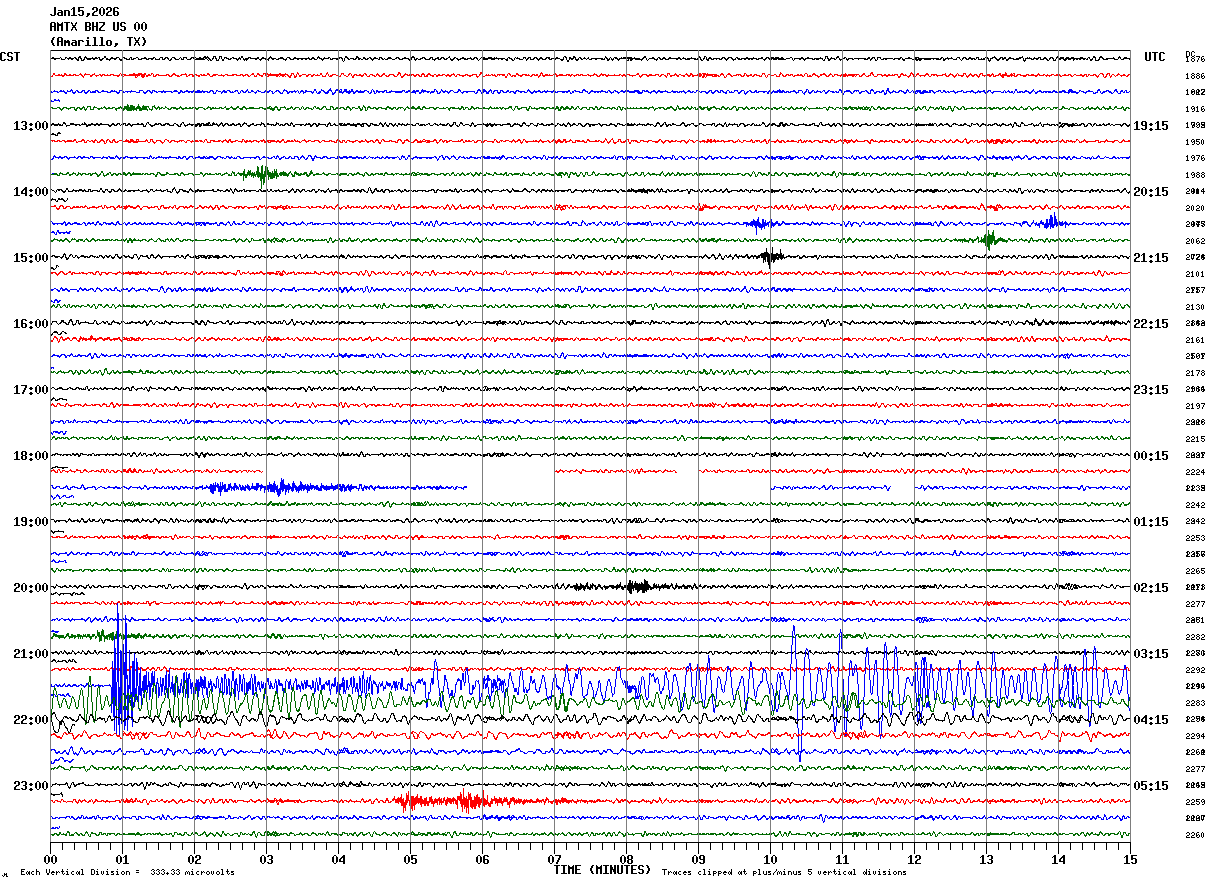Click the 15 minute tick on time axis
The height and width of the screenshot is (886, 1210).
point(1130,859)
